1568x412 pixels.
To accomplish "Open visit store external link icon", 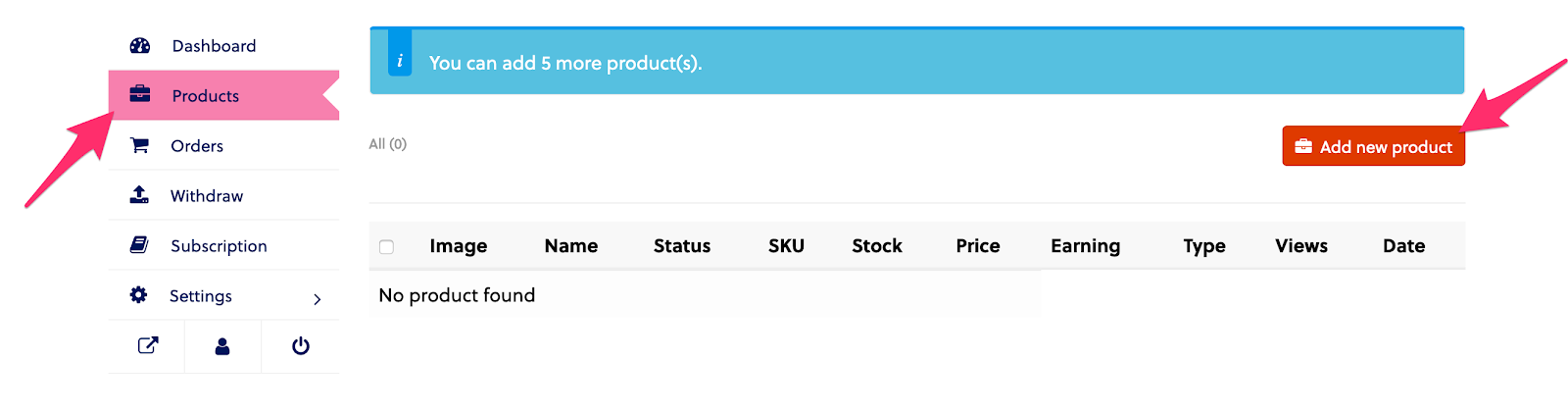I will click(x=148, y=345).
